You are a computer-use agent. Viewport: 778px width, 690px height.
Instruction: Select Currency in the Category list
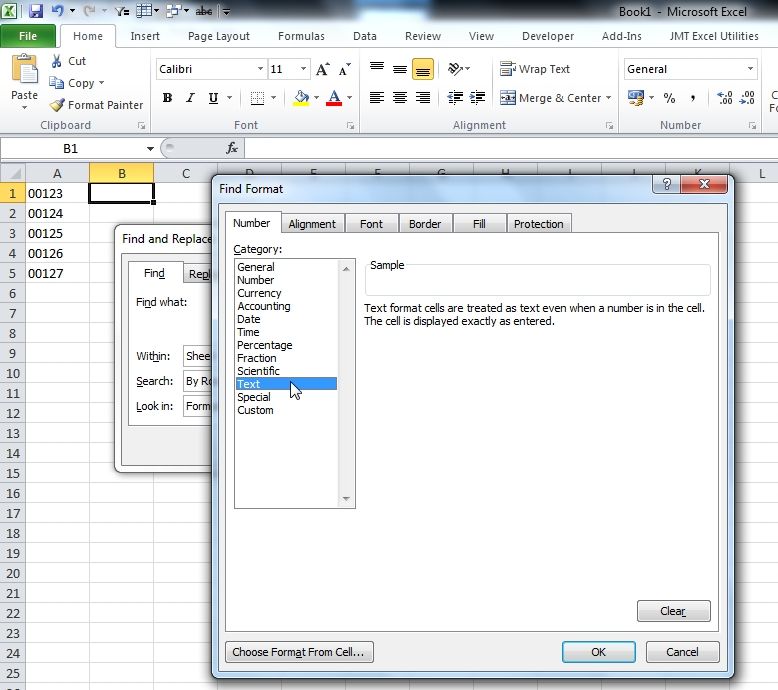pyautogui.click(x=259, y=293)
